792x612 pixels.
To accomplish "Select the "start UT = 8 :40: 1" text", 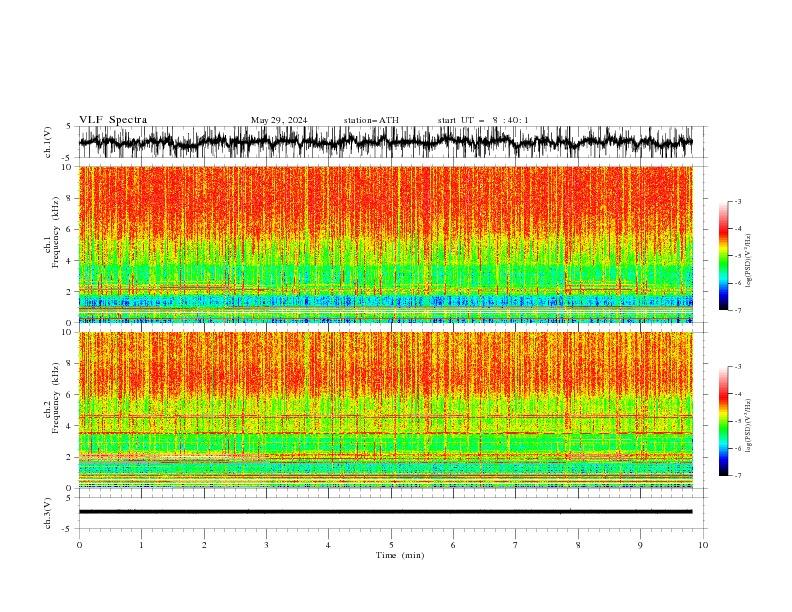I will point(483,120).
